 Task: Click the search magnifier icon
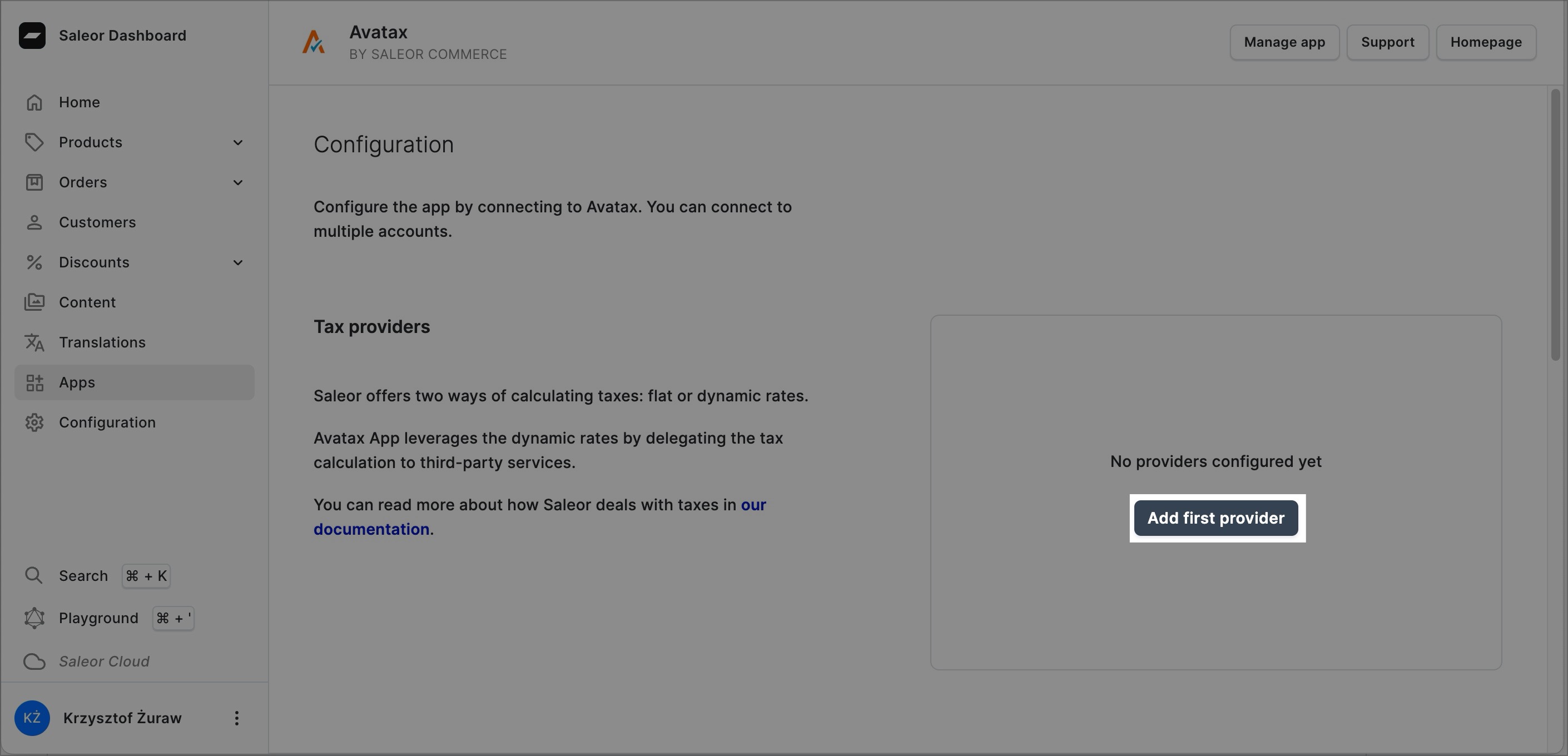[33, 575]
